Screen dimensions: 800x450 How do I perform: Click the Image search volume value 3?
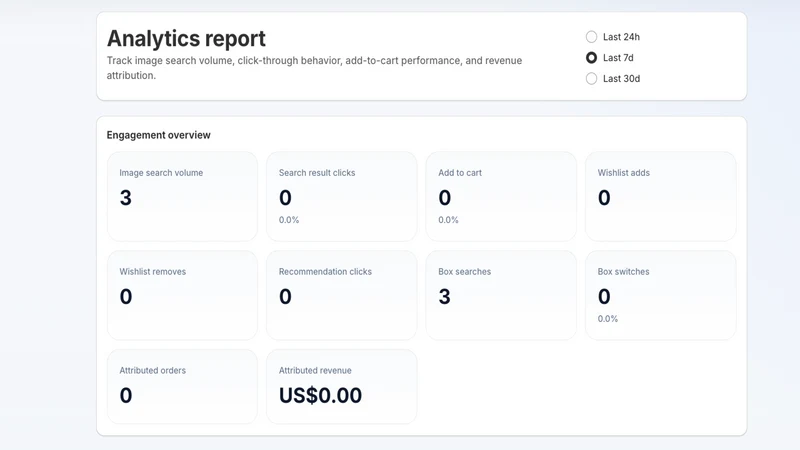click(x=126, y=198)
